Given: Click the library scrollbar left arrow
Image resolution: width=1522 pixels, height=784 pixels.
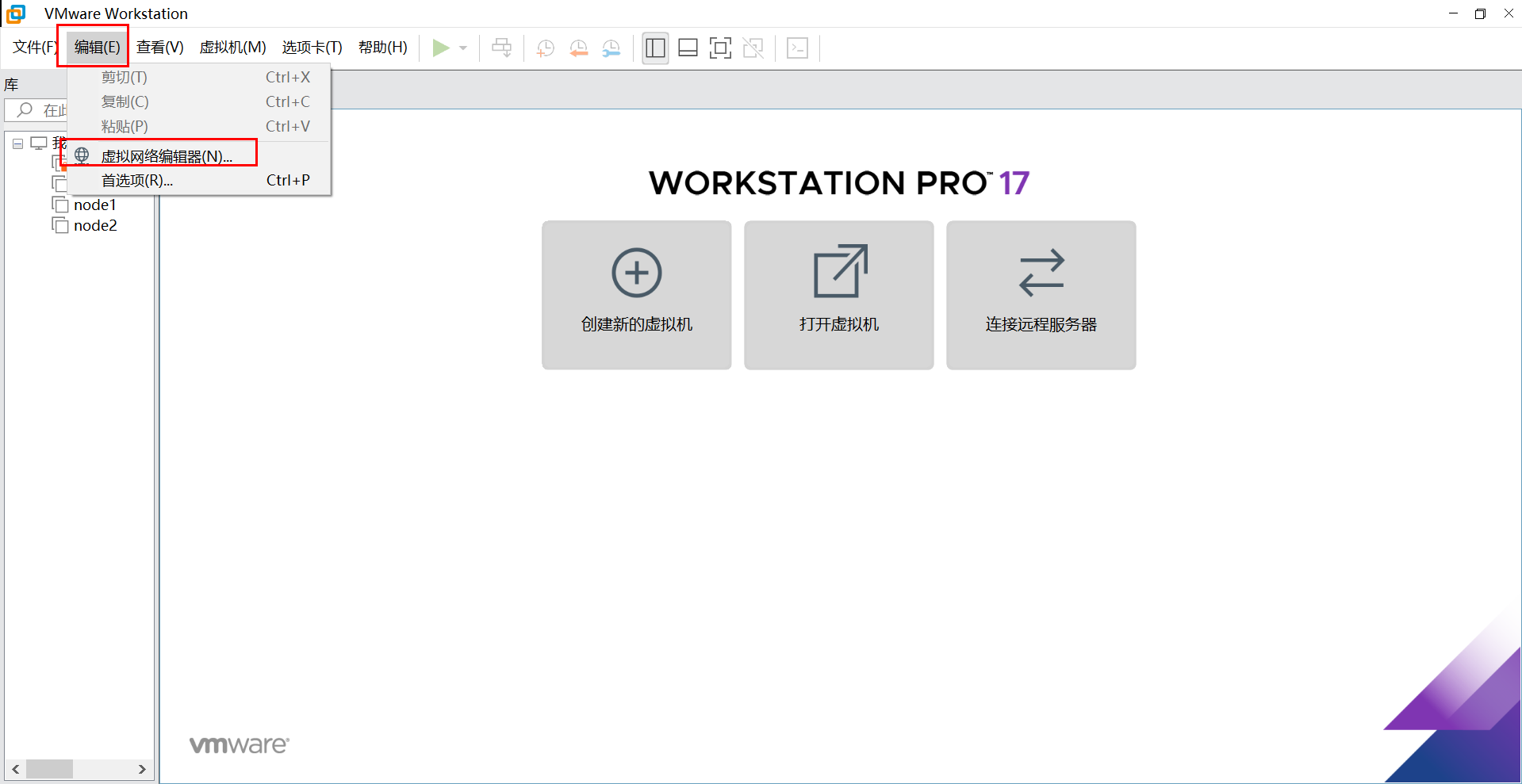Looking at the screenshot, I should click(15, 769).
